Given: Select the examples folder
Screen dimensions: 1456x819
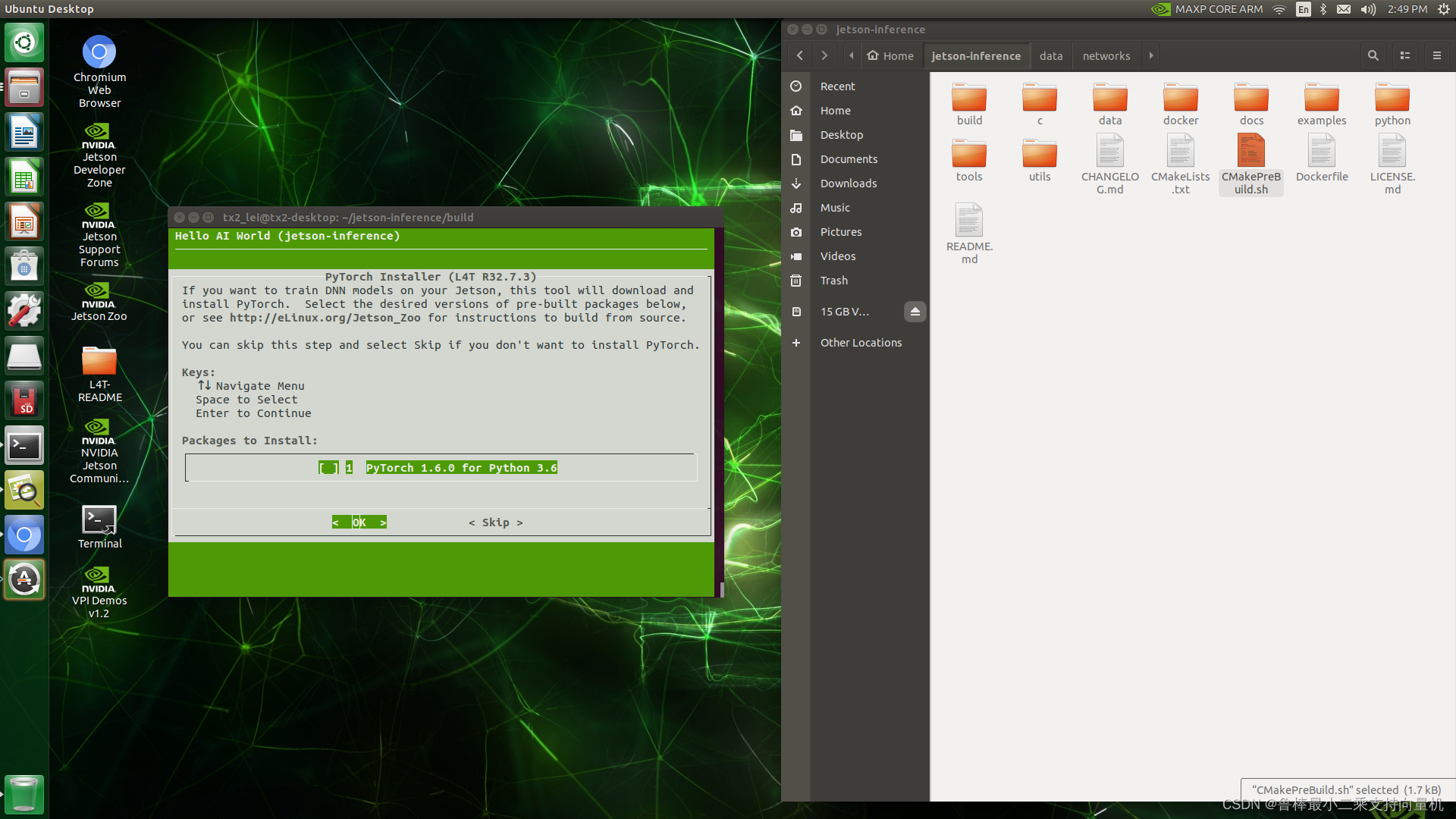Looking at the screenshot, I should (x=1322, y=105).
